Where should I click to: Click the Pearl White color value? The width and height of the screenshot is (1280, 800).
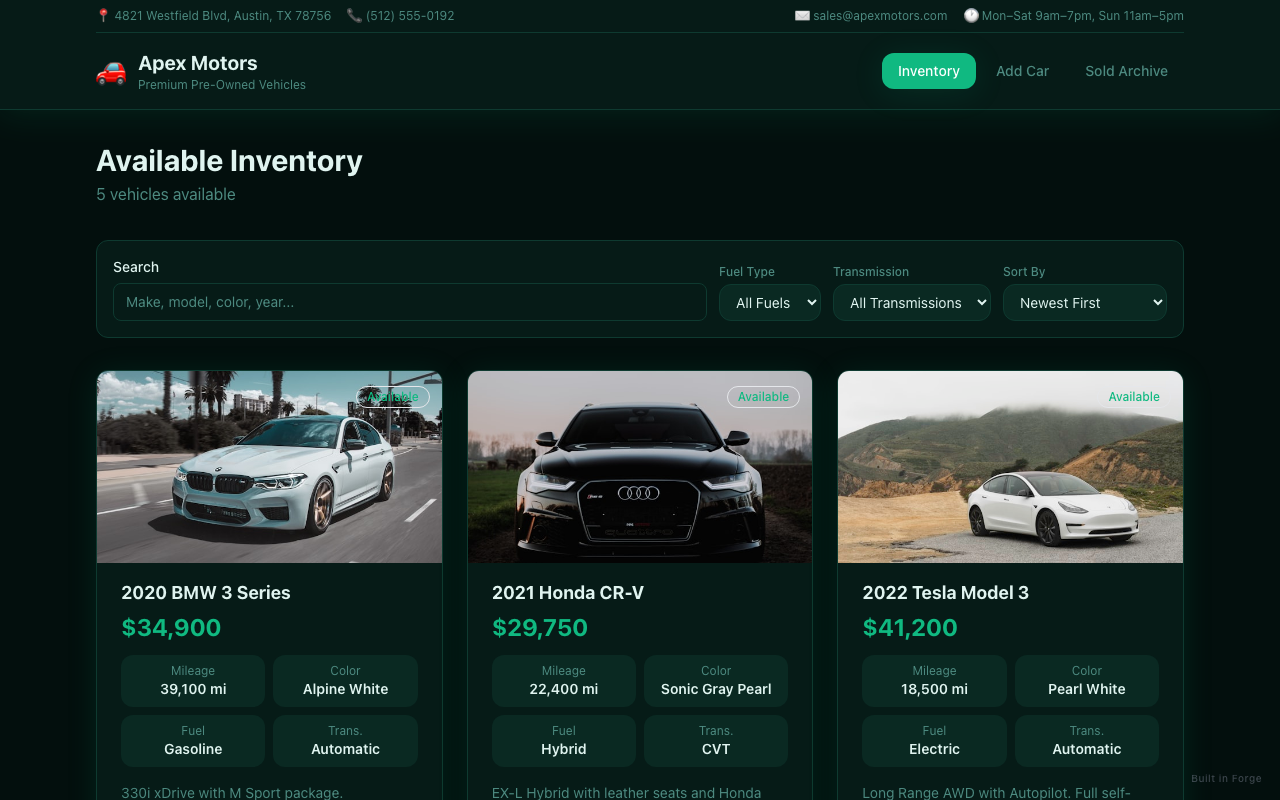(1087, 689)
